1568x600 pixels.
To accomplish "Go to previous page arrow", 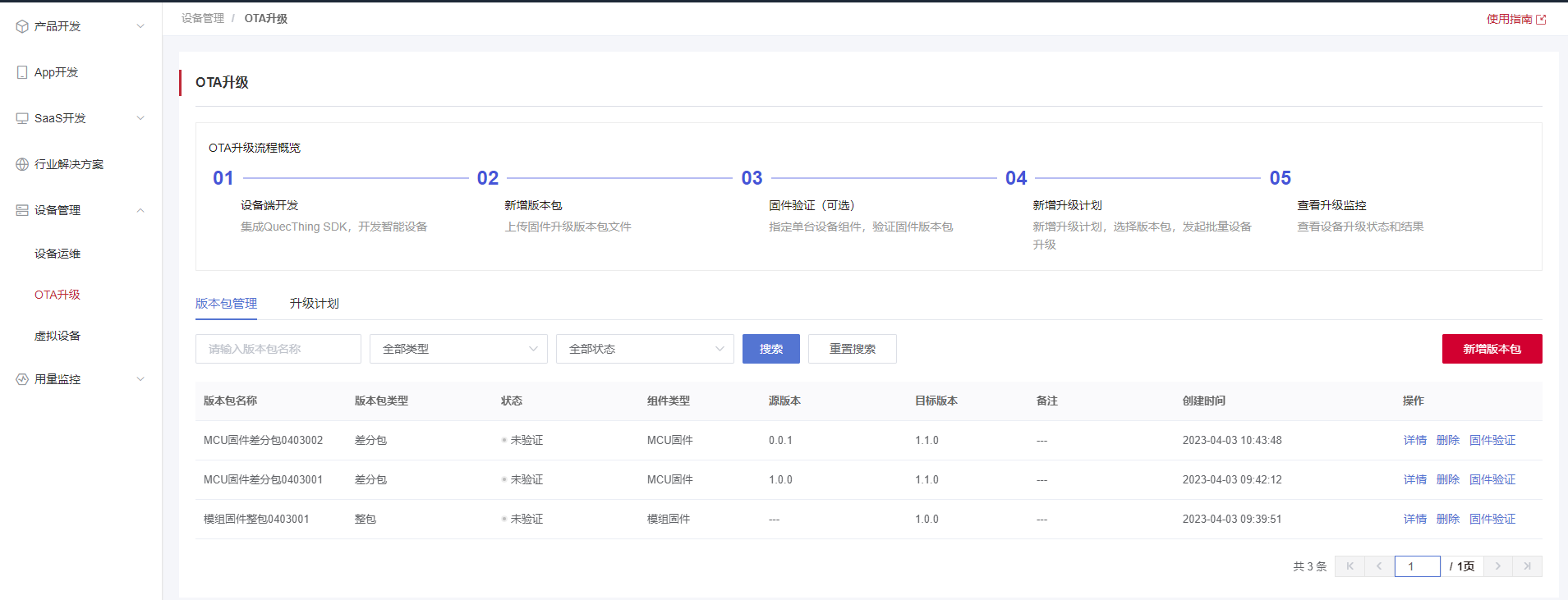I will point(1379,566).
